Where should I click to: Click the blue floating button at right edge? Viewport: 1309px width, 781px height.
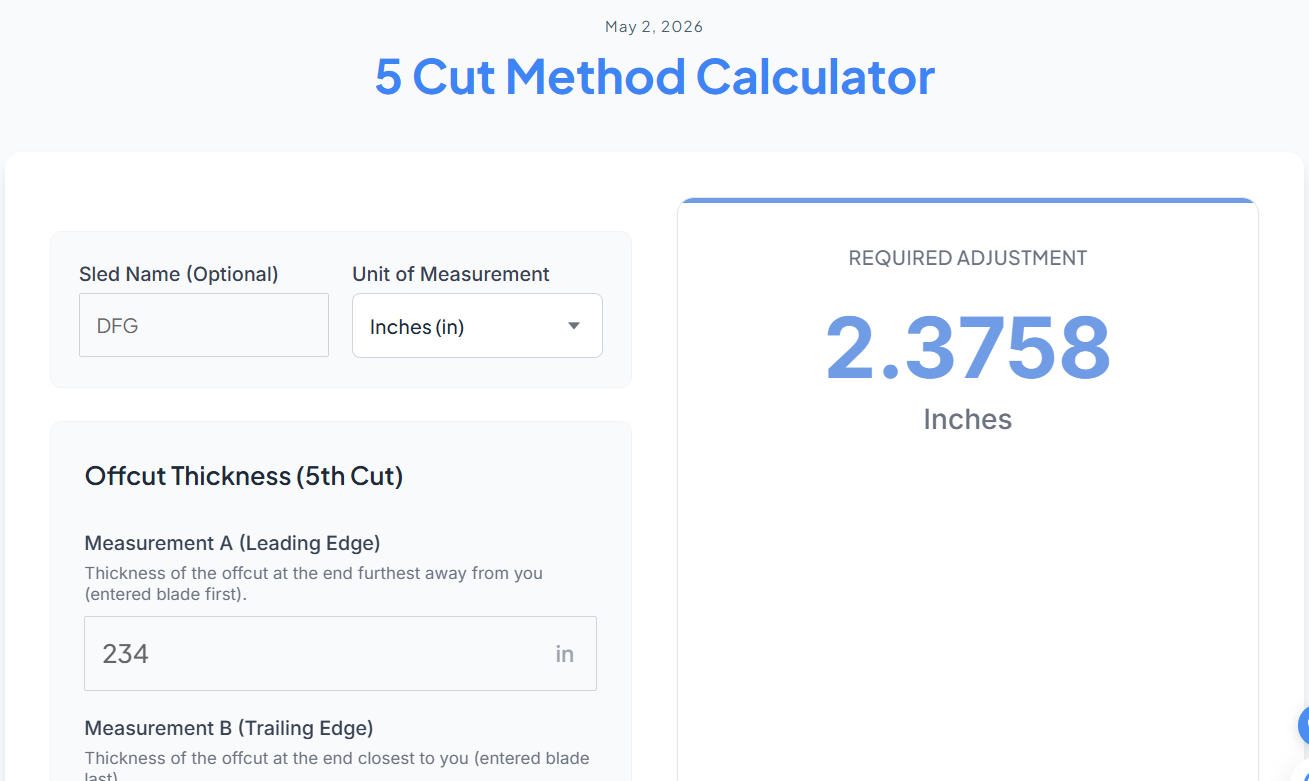(1303, 724)
